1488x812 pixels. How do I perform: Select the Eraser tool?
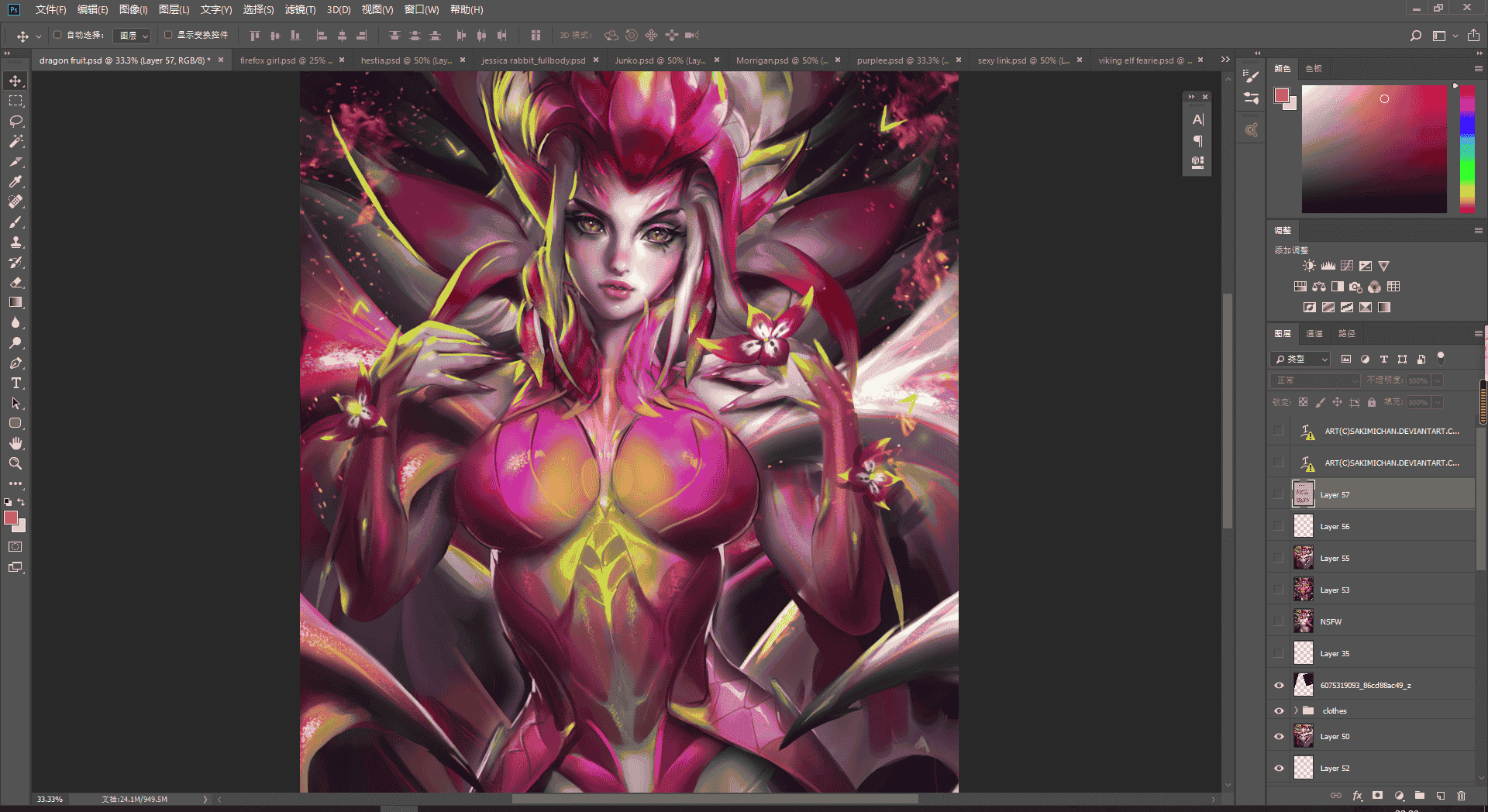point(15,282)
